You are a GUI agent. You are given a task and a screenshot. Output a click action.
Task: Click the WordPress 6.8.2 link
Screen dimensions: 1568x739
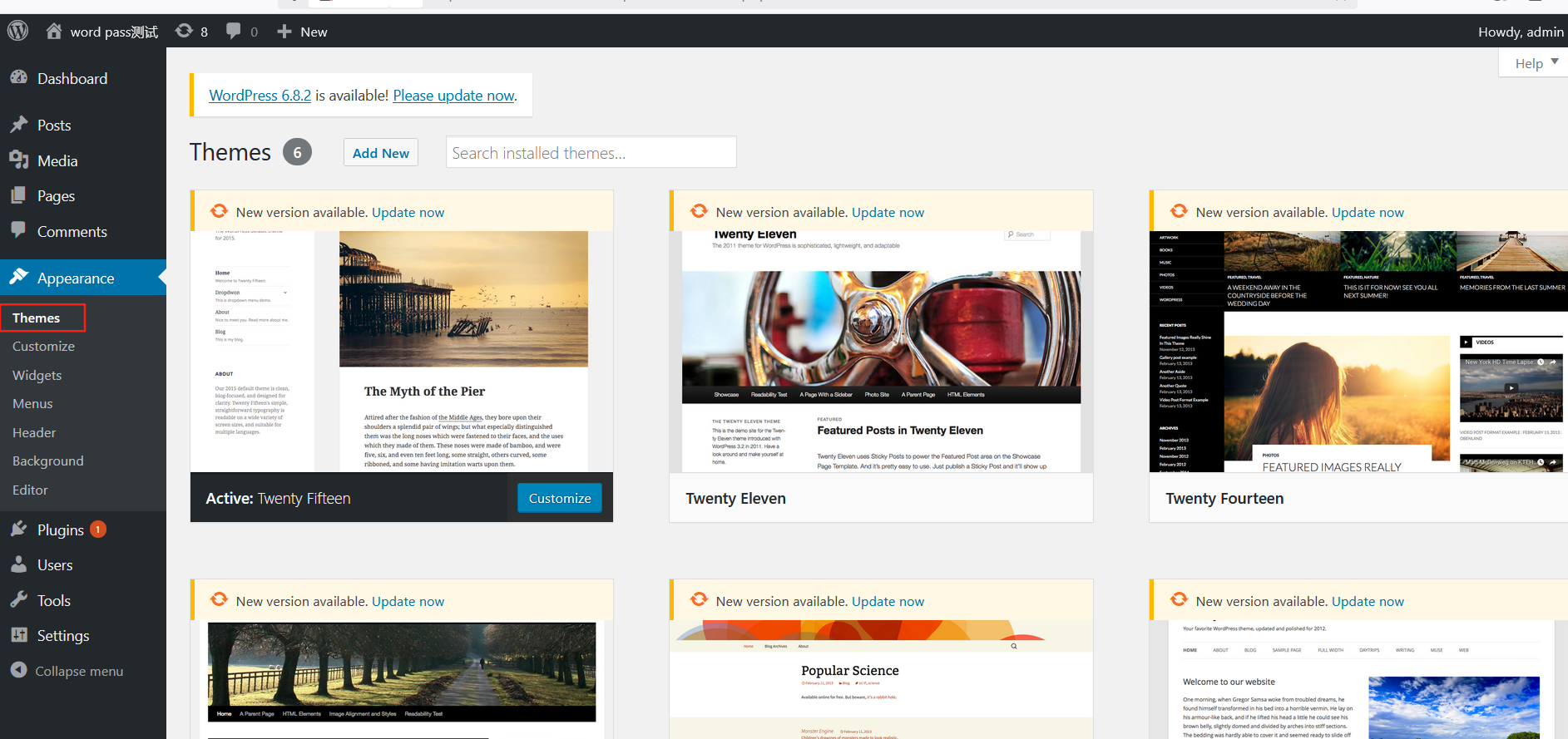pos(260,96)
